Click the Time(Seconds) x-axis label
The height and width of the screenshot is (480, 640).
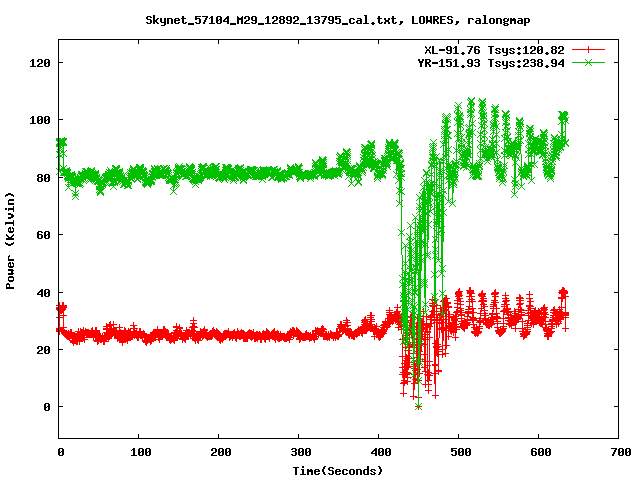click(x=338, y=471)
